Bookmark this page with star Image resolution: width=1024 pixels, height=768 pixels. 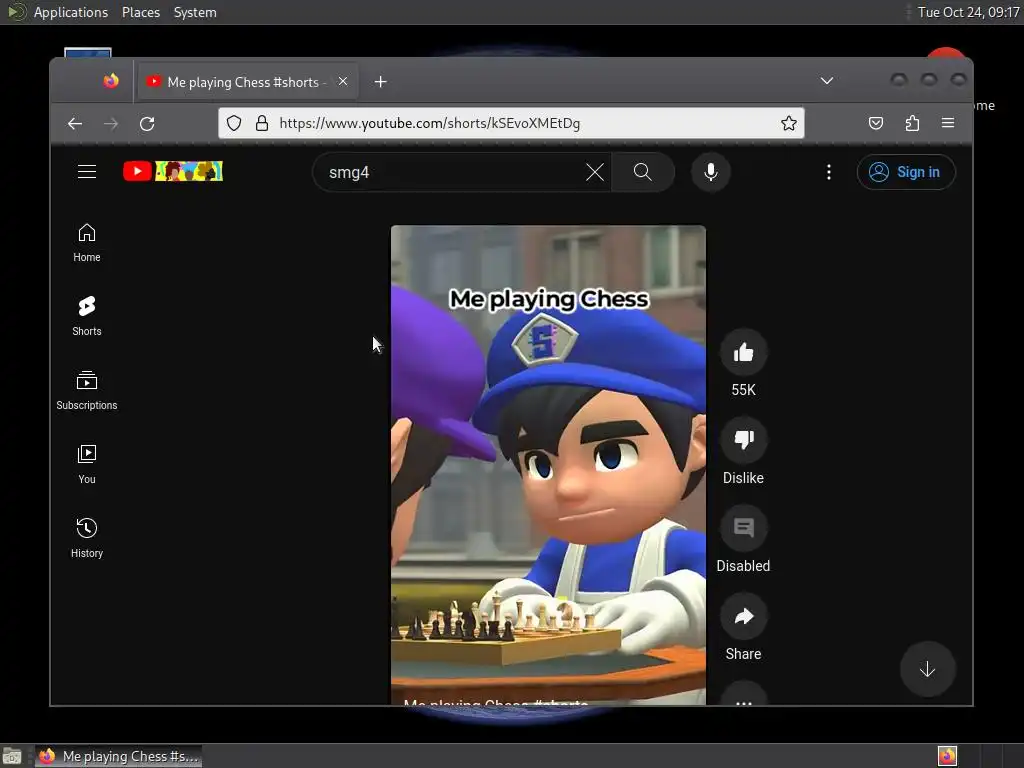click(789, 123)
